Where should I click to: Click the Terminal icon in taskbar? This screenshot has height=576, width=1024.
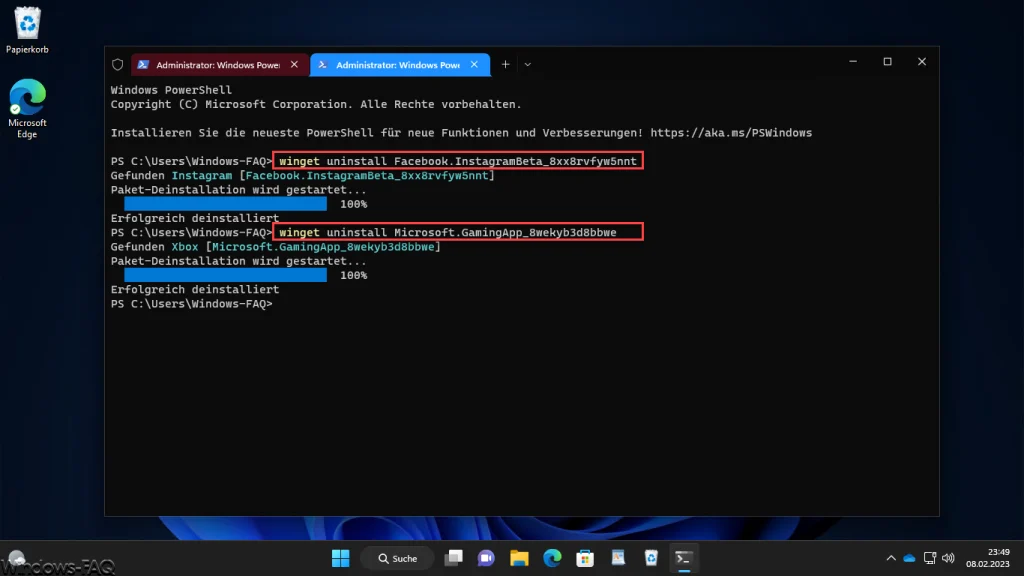pos(684,558)
